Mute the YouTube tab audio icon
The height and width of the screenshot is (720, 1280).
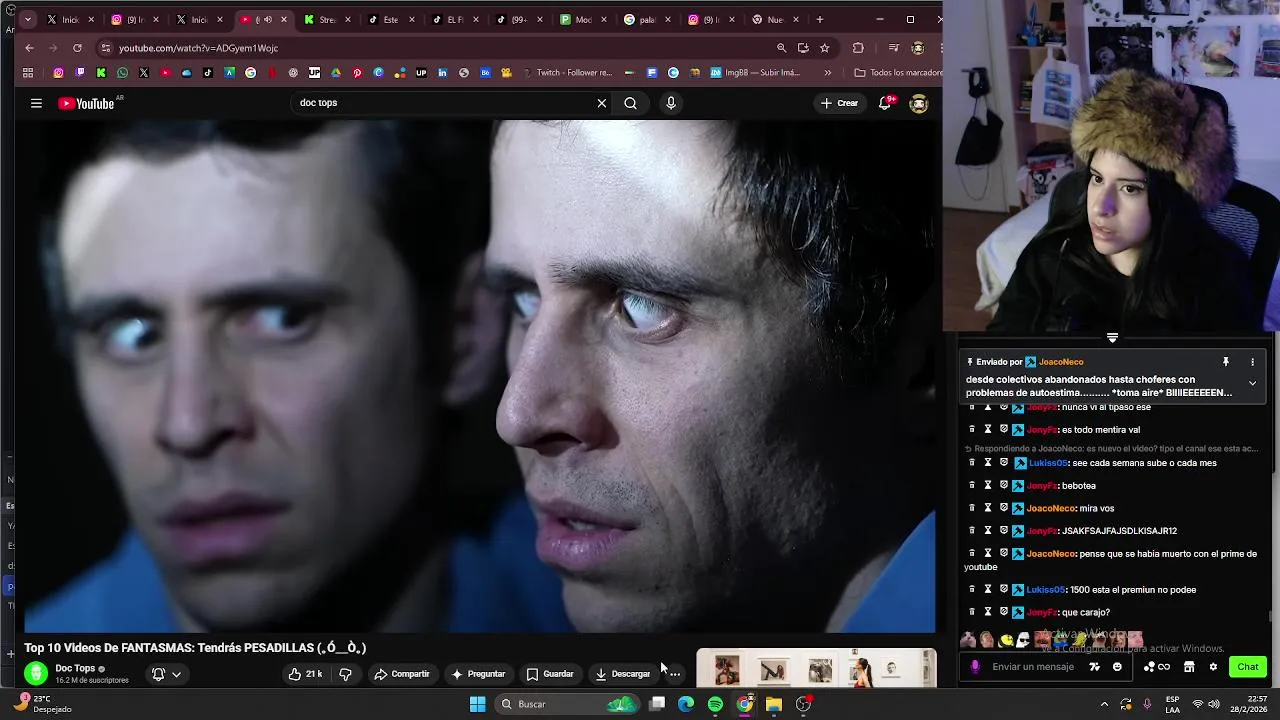tap(267, 19)
